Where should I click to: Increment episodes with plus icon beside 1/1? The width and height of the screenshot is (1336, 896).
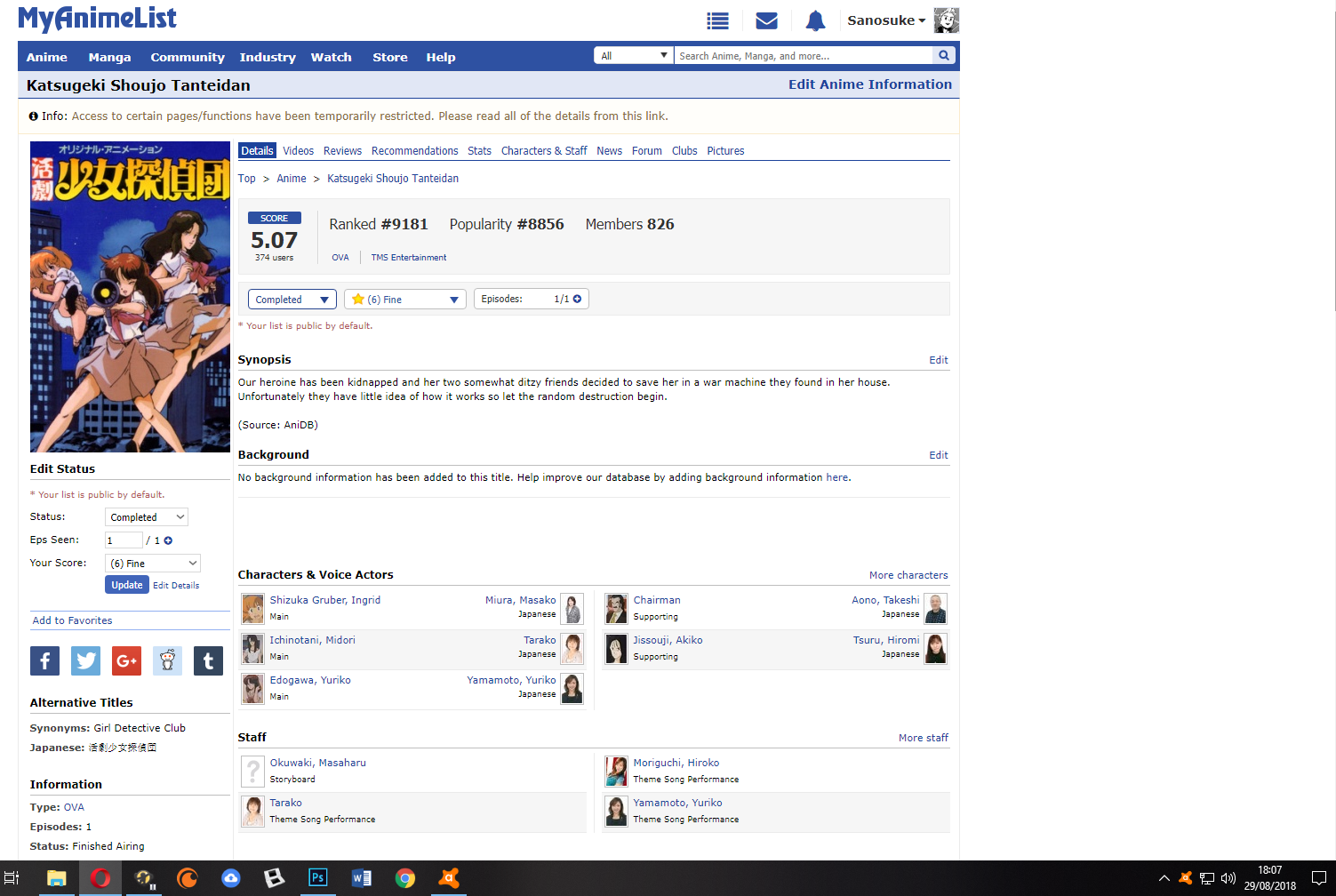pyautogui.click(x=578, y=299)
